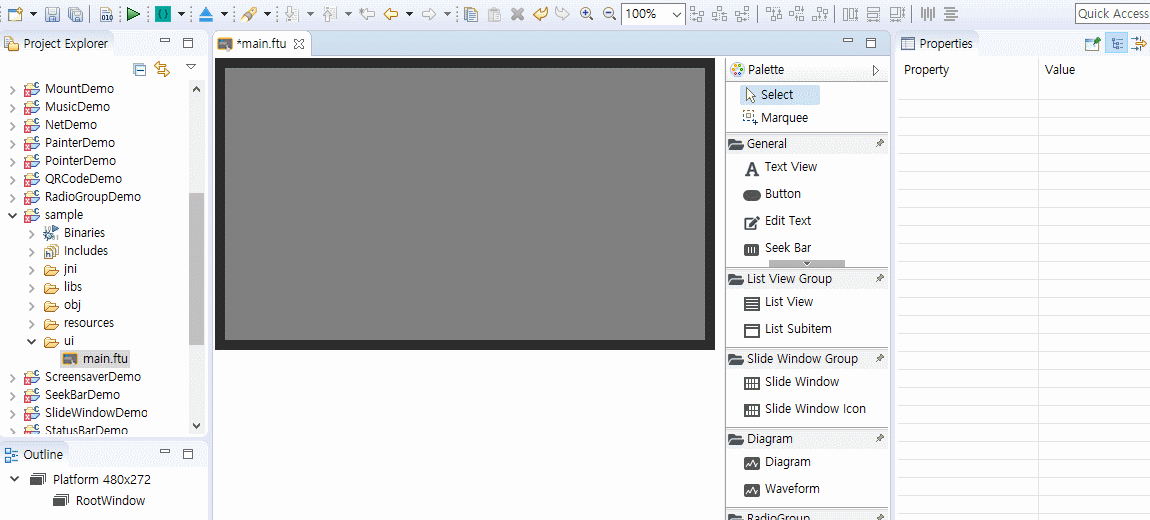
Task: Click the Undo arrow icon
Action: pos(541,13)
